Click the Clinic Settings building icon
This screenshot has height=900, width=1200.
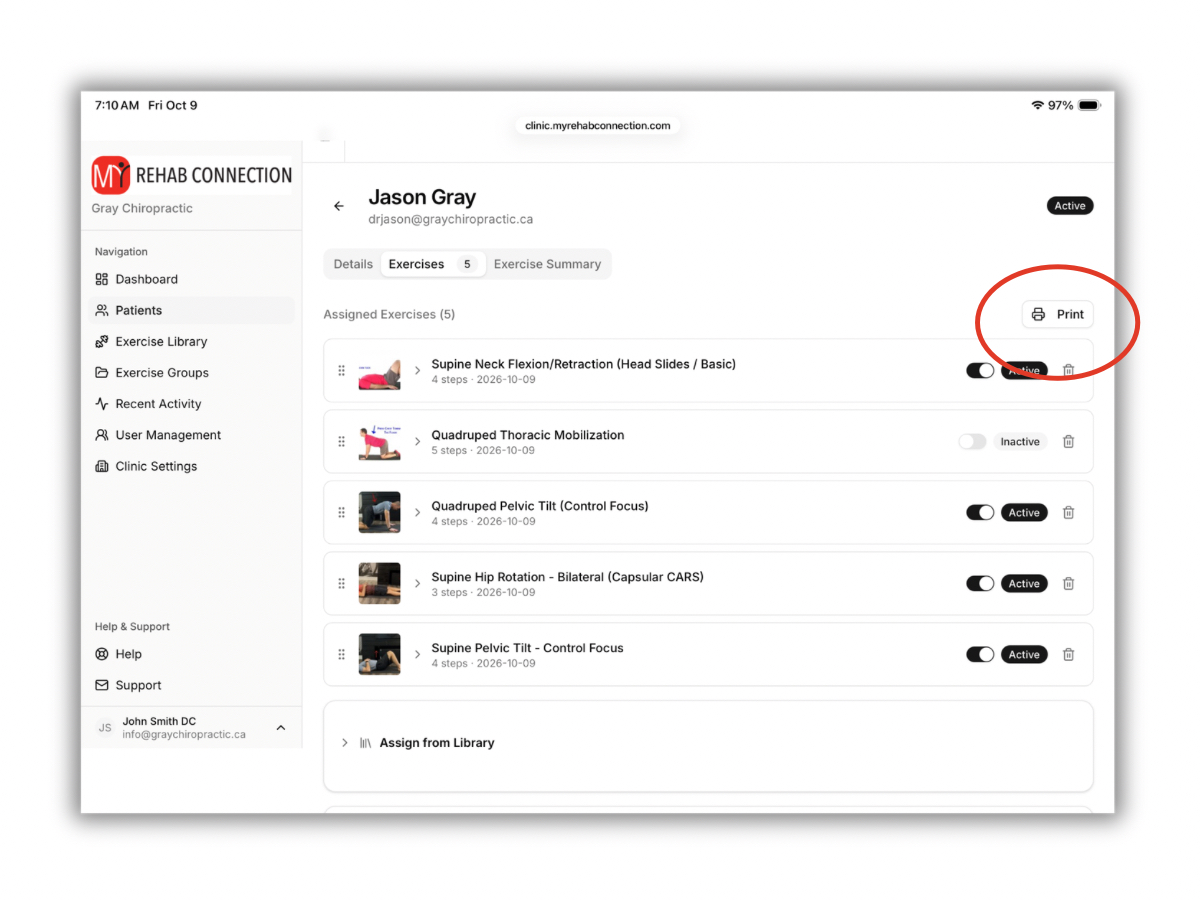pos(102,466)
